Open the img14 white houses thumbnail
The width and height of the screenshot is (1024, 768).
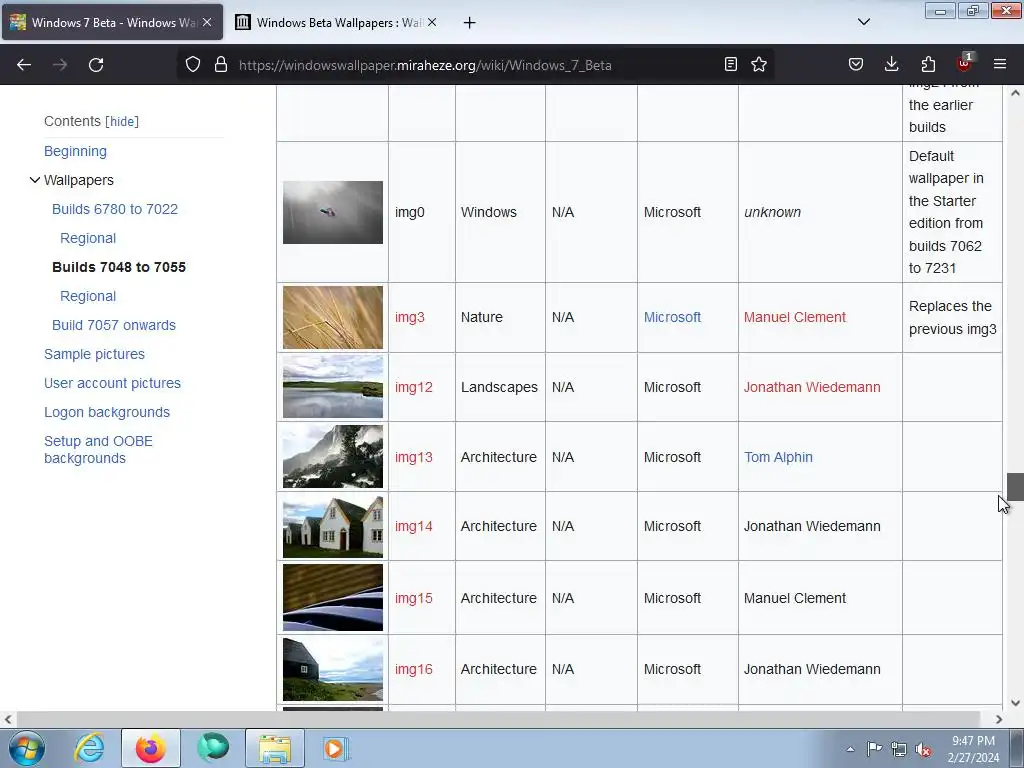tap(333, 526)
